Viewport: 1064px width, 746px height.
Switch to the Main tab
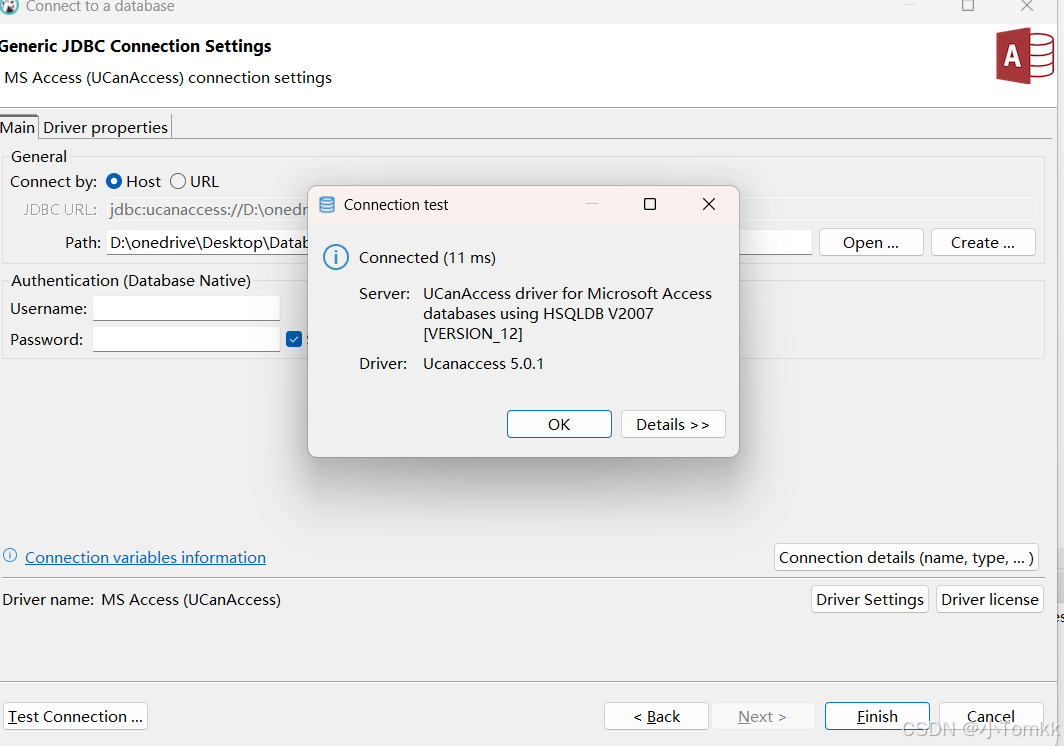pyautogui.click(x=18, y=128)
